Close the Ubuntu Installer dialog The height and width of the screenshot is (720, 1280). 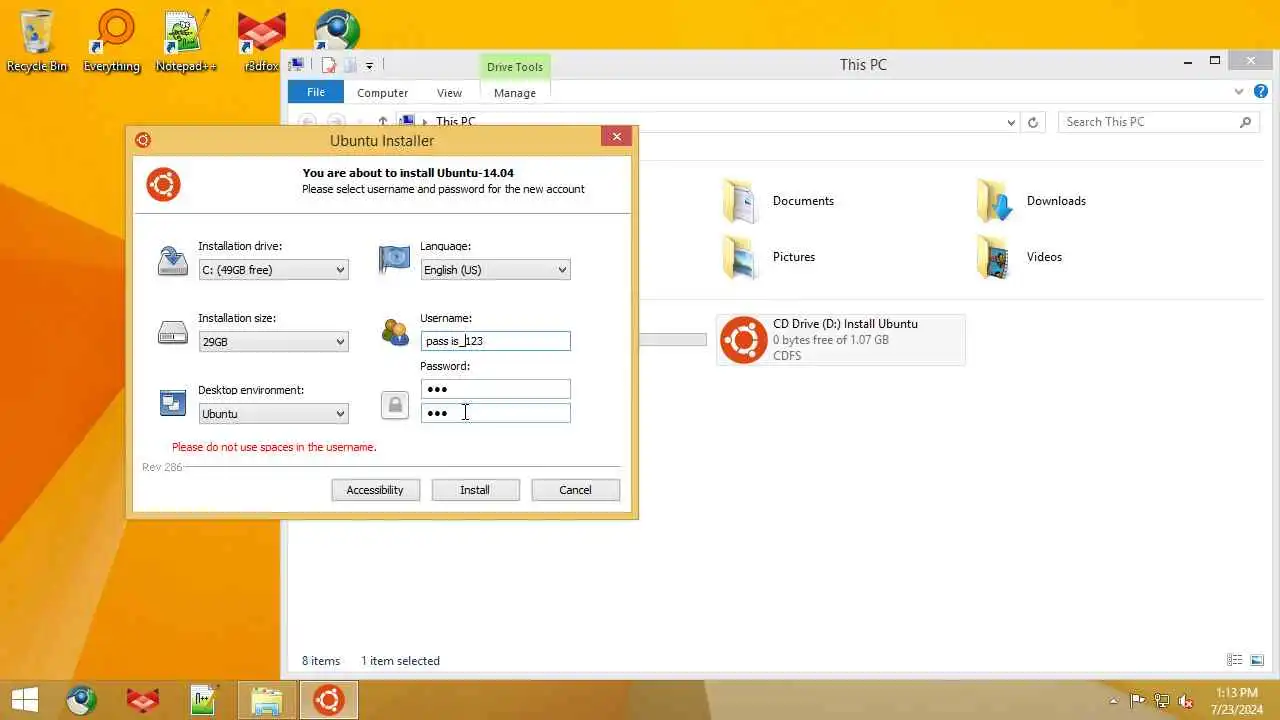(x=616, y=137)
